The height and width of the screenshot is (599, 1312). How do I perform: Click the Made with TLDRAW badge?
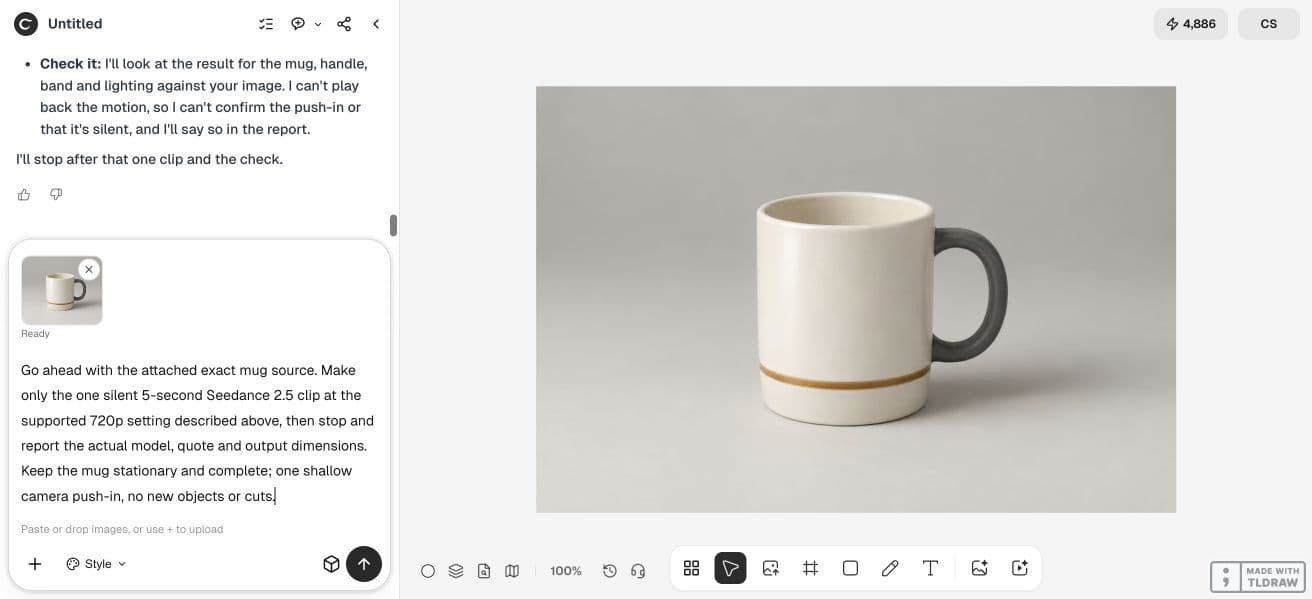pyautogui.click(x=1258, y=577)
